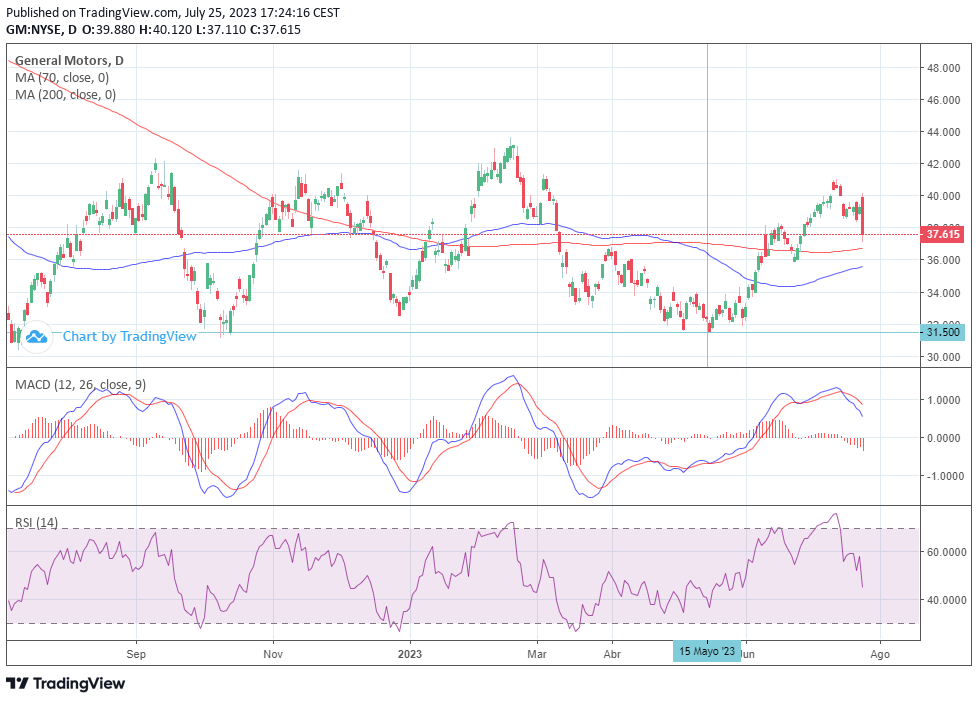Click the 'Published on TradingView.com' header text
This screenshot has width=978, height=702.
[92, 12]
